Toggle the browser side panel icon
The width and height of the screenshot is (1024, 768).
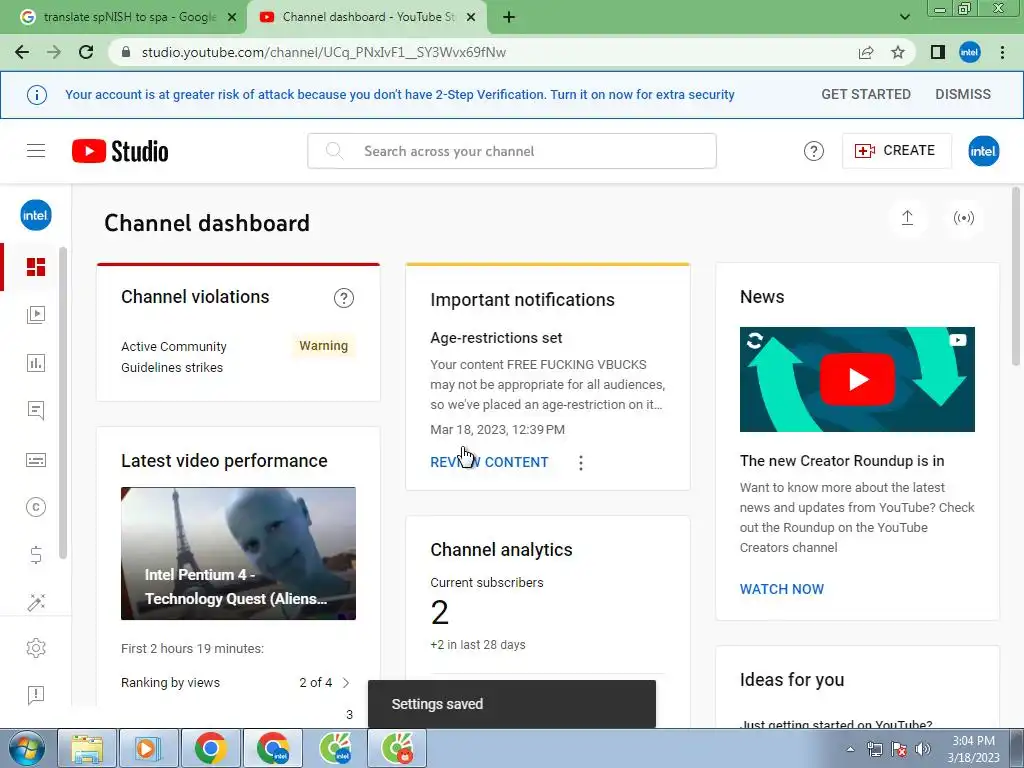pos(938,52)
